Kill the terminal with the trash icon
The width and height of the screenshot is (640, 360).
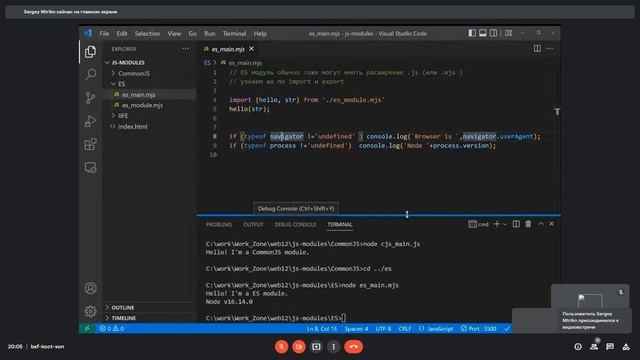coord(528,224)
